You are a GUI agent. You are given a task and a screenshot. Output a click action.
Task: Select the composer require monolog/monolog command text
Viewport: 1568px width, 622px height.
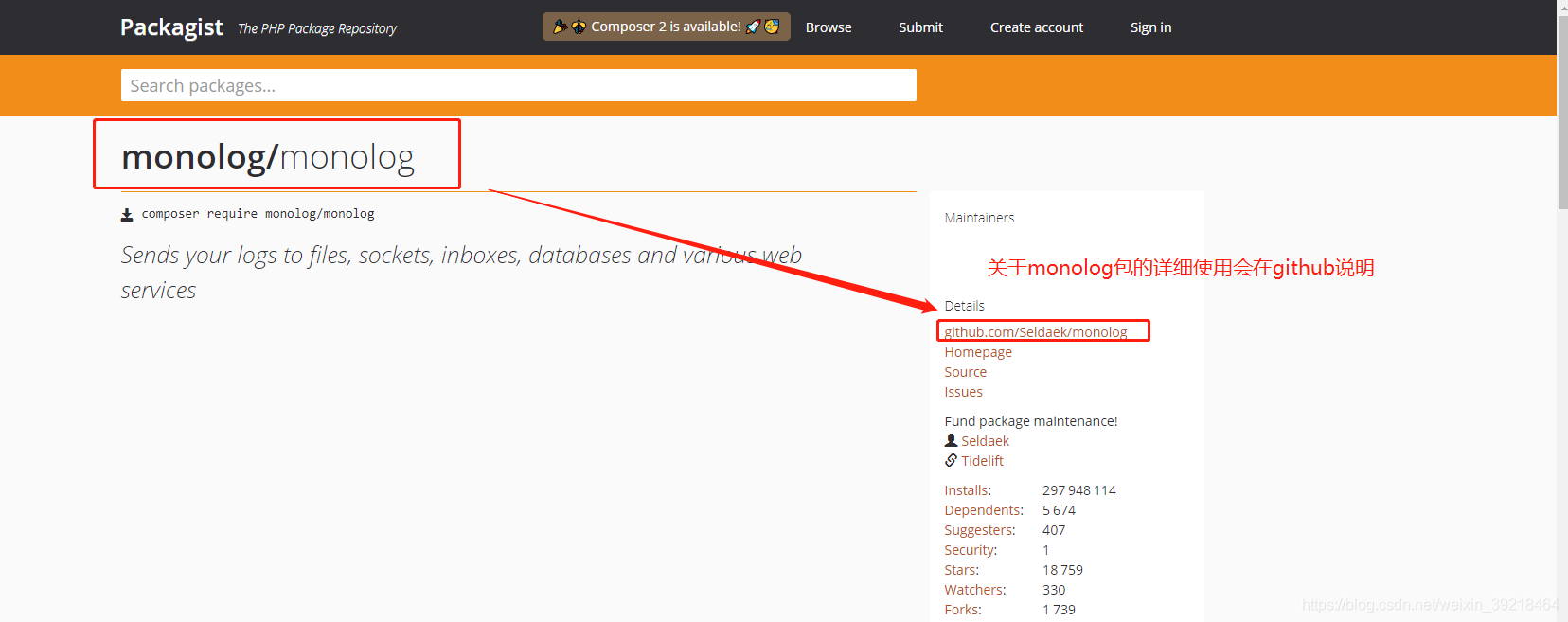coord(258,214)
